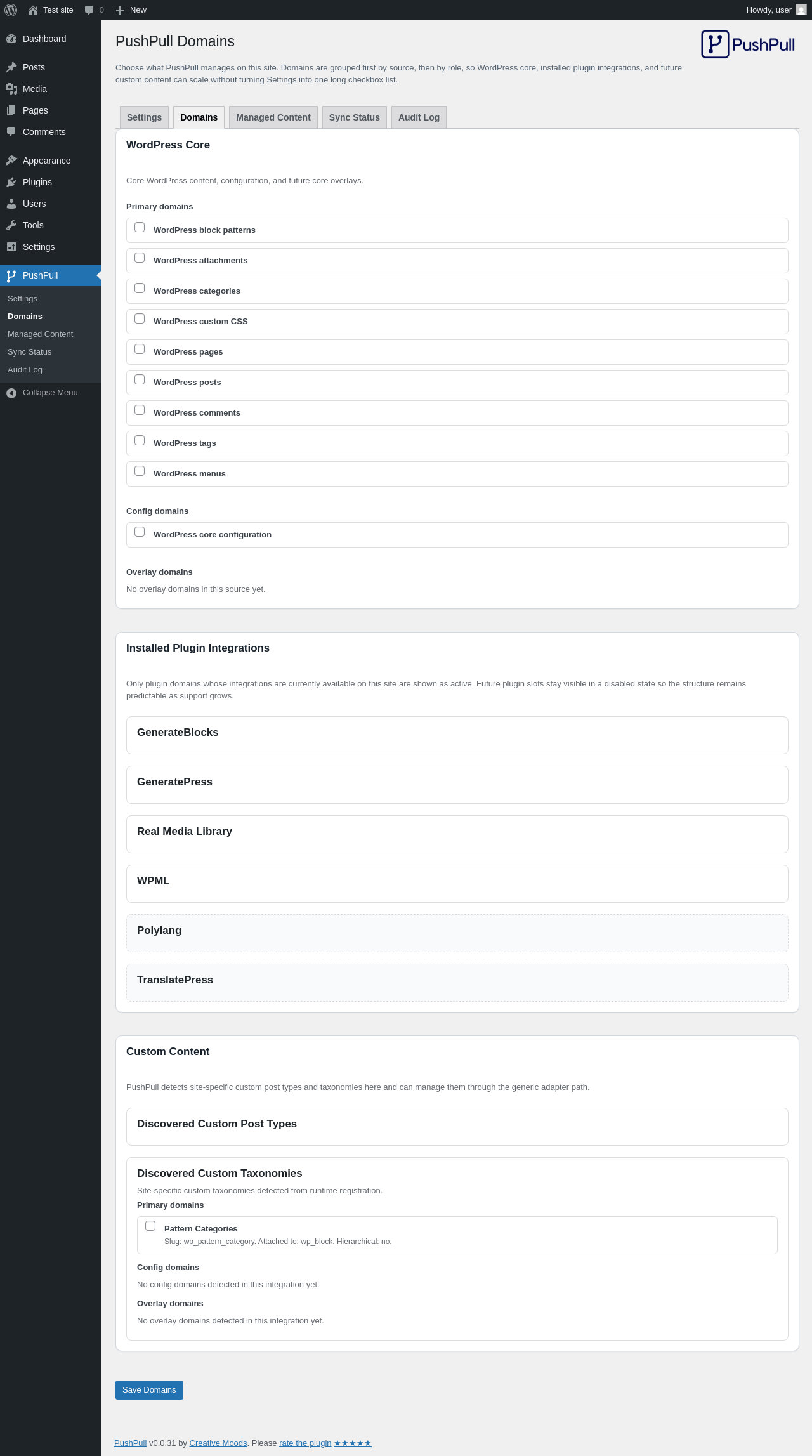This screenshot has width=812, height=1456.
Task: Enable the WordPress block patterns checkbox
Action: pos(140,227)
